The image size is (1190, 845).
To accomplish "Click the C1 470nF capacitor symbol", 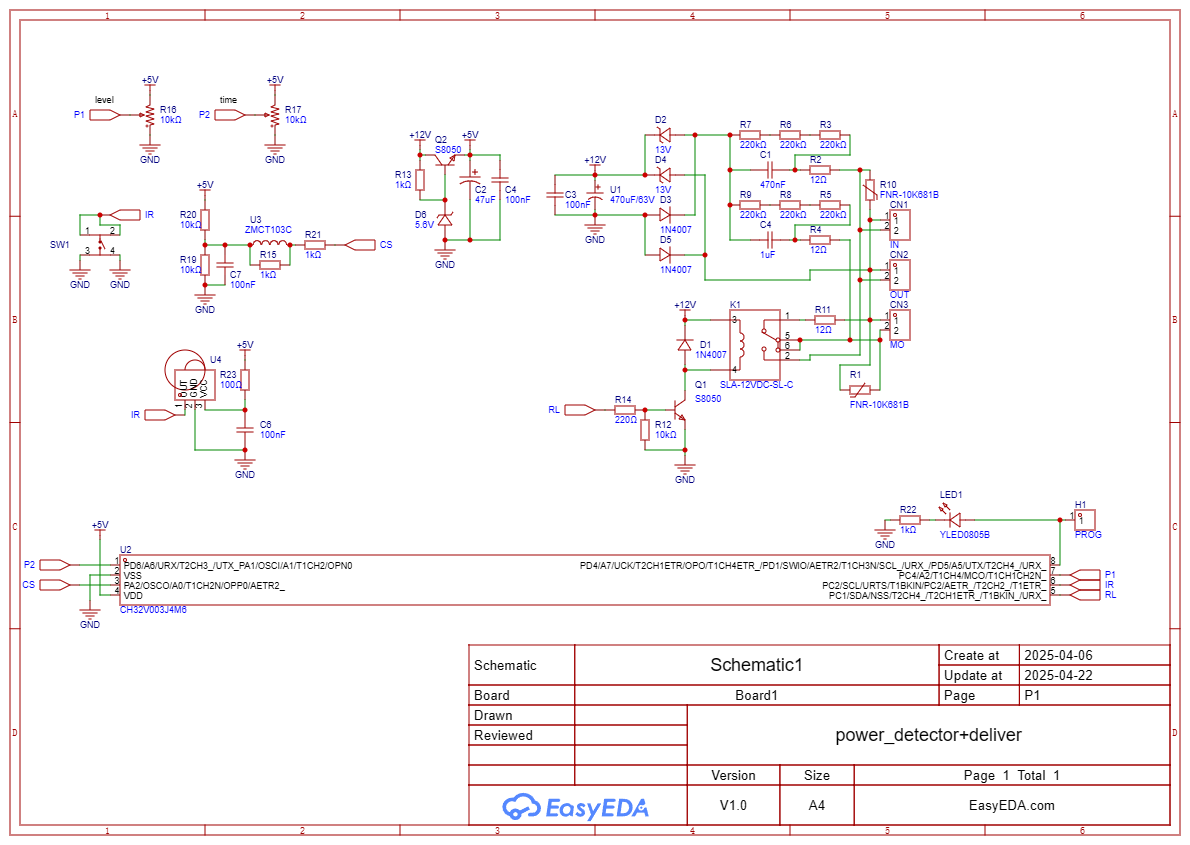I will tap(769, 169).
